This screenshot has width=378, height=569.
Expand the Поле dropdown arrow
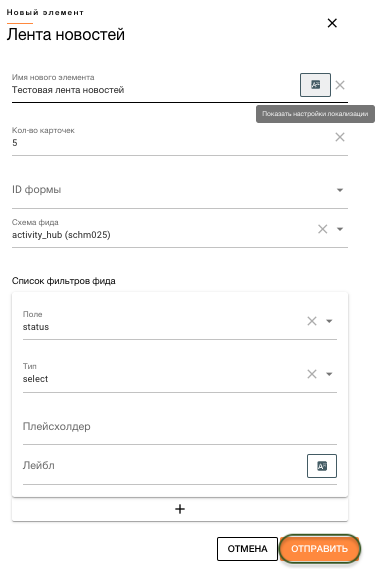329,321
